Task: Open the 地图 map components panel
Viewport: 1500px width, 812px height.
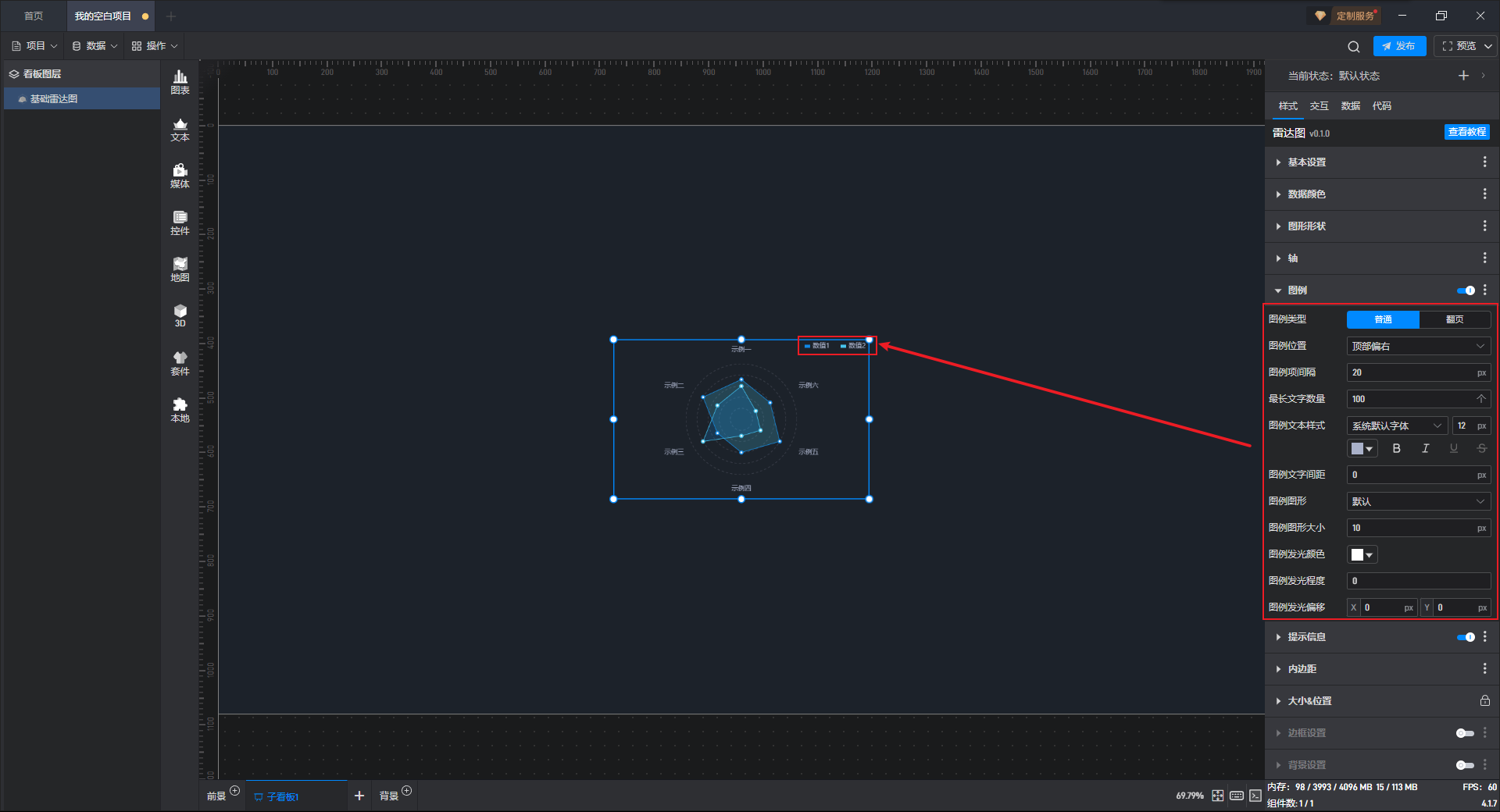Action: (180, 269)
